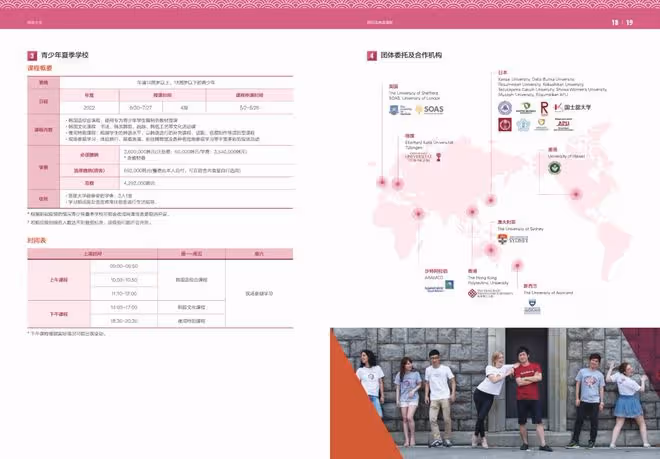Click the page number 19 in header
The width and height of the screenshot is (660, 459).
coord(629,22)
